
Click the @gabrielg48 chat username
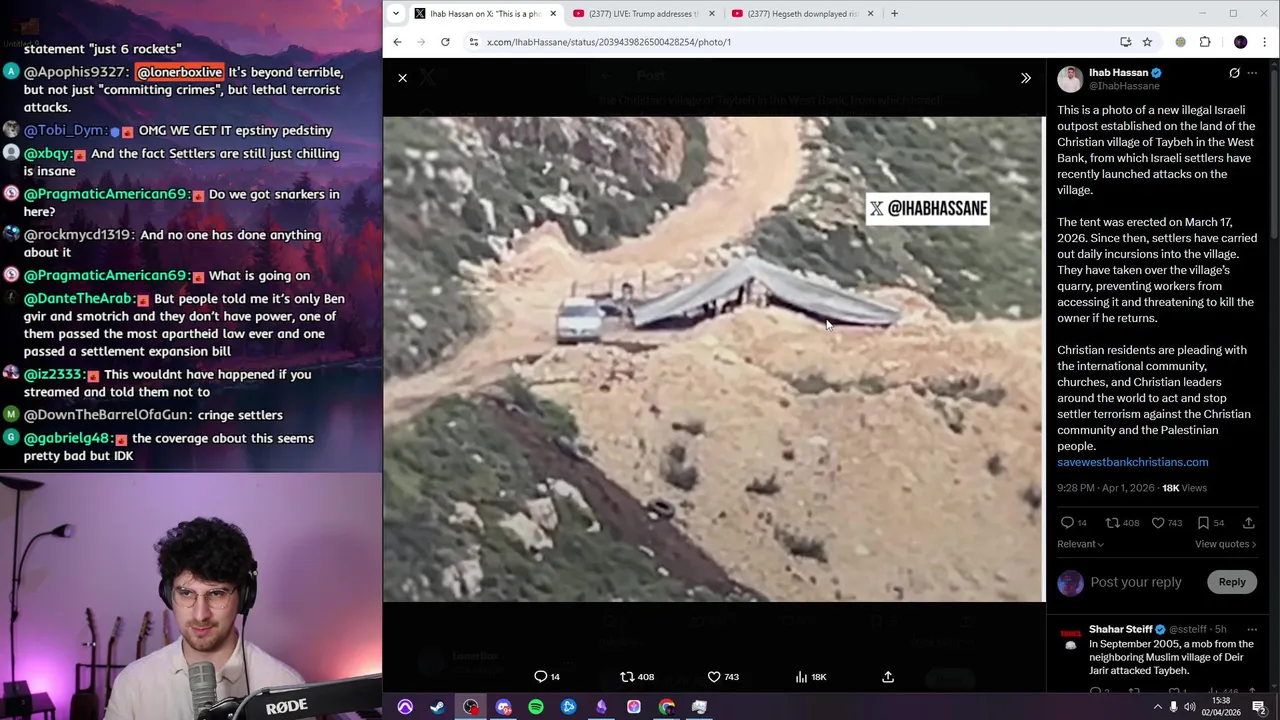point(66,438)
